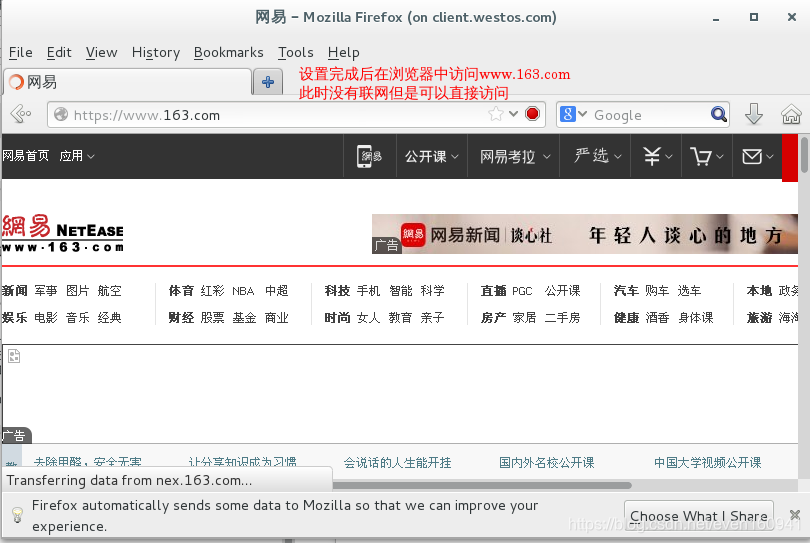This screenshot has height=543, width=810.
Task: Open the yen payment icon menu
Action: (657, 156)
